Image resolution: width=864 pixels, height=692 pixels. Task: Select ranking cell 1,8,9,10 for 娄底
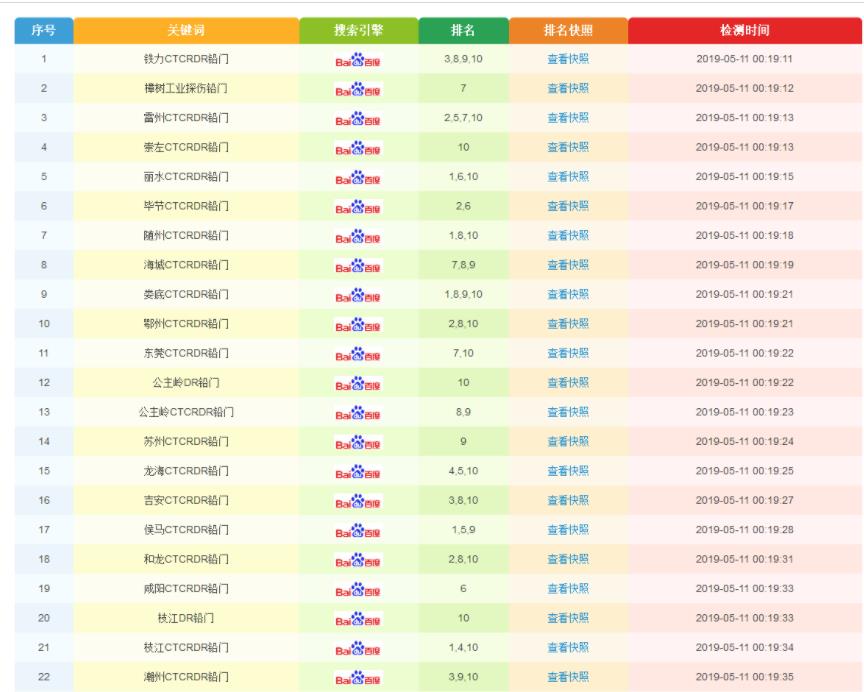click(x=463, y=294)
